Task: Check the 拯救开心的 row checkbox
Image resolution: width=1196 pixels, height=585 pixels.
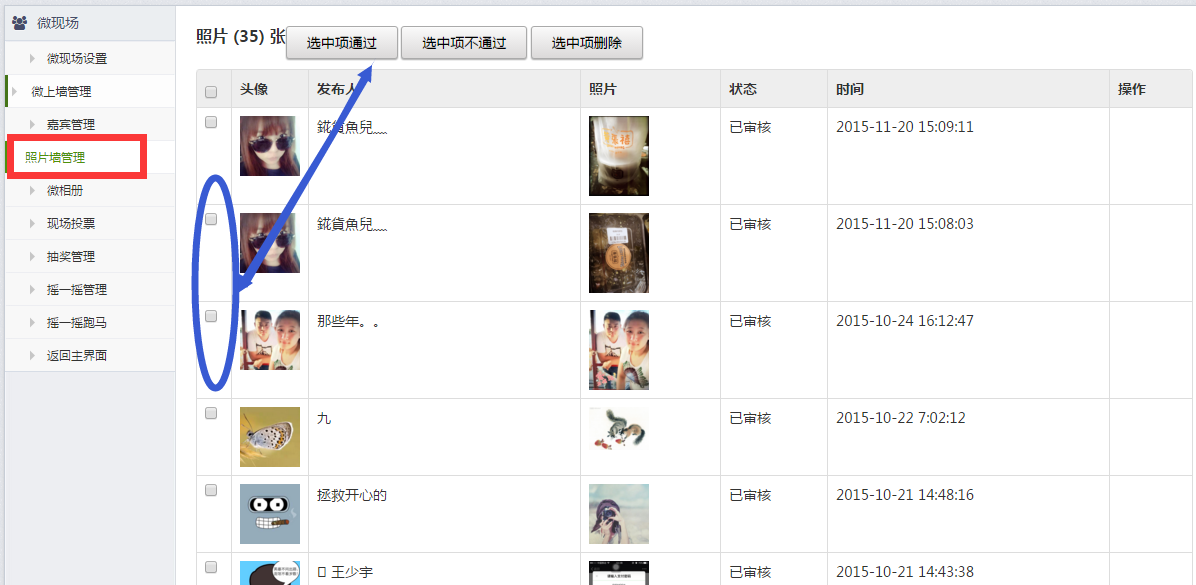Action: [211, 490]
